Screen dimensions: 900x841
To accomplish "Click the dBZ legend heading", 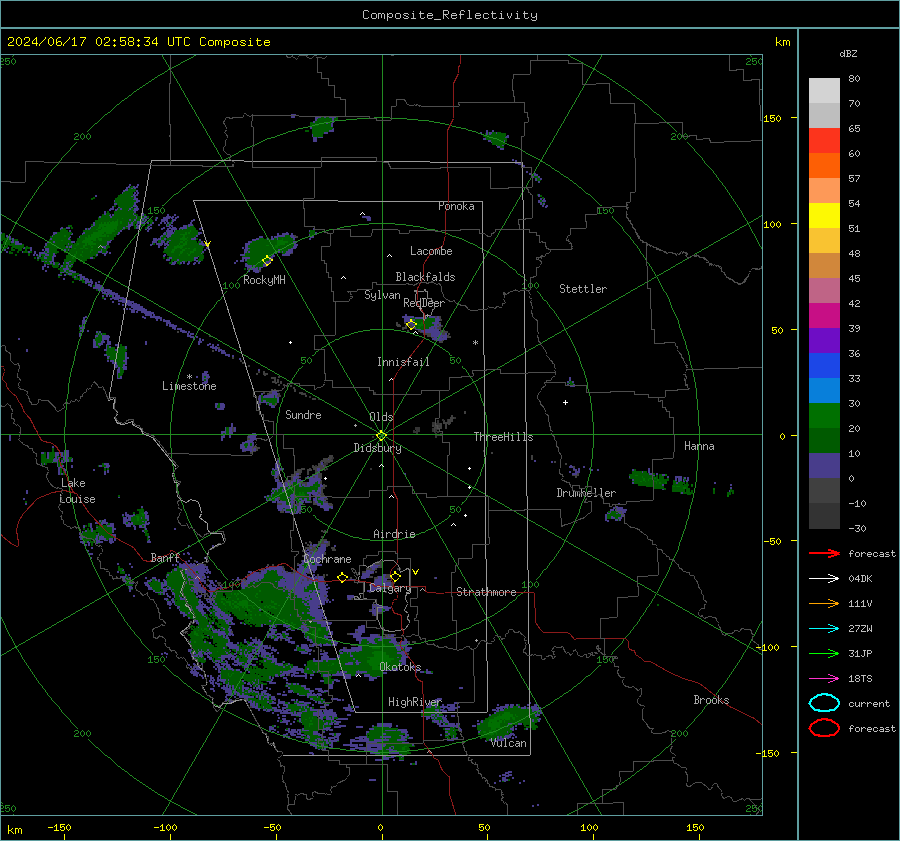I will click(848, 53).
